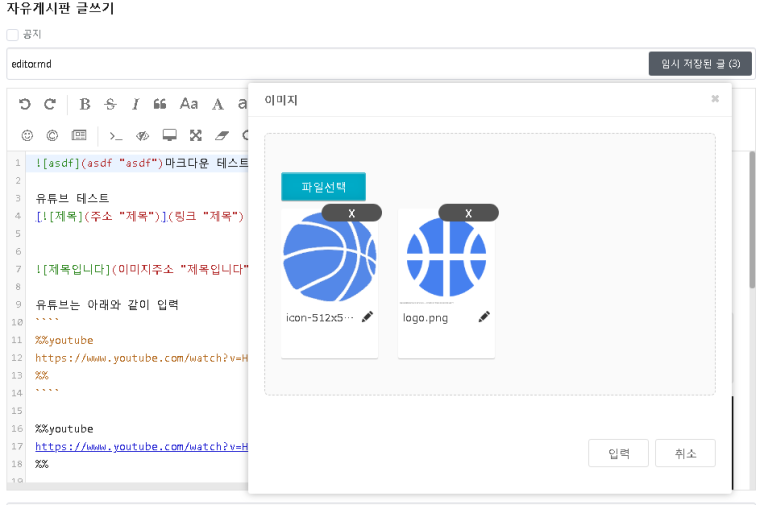Switch to fullscreen with the expand arrows icon

pyautogui.click(x=196, y=135)
